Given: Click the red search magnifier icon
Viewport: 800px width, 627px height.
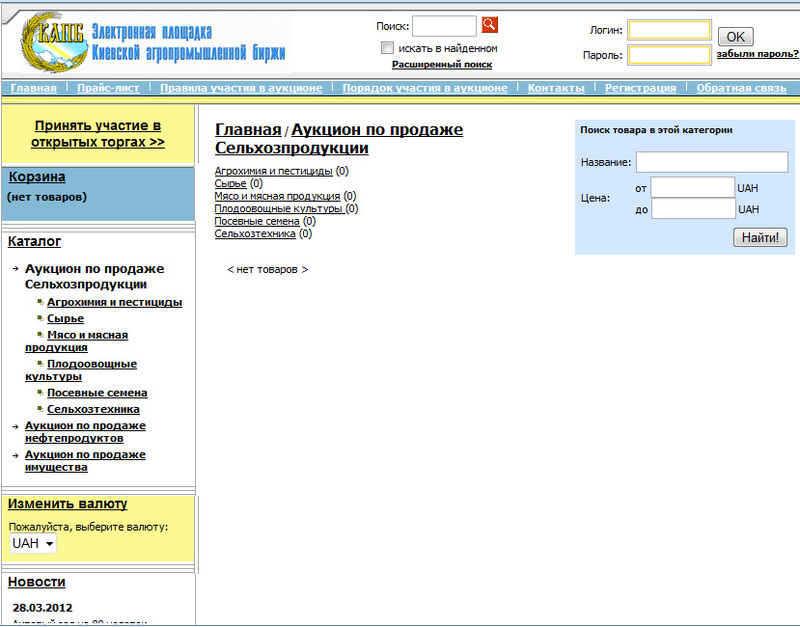Looking at the screenshot, I should tap(489, 25).
